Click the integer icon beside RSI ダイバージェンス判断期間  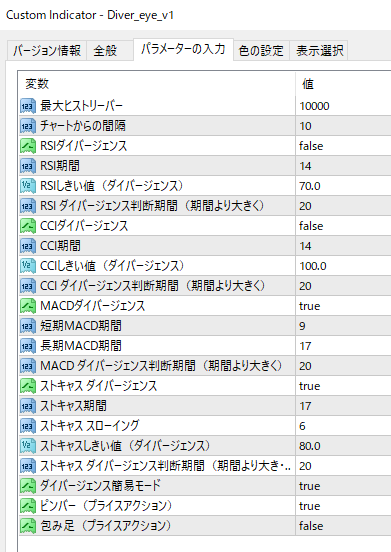coord(28,206)
